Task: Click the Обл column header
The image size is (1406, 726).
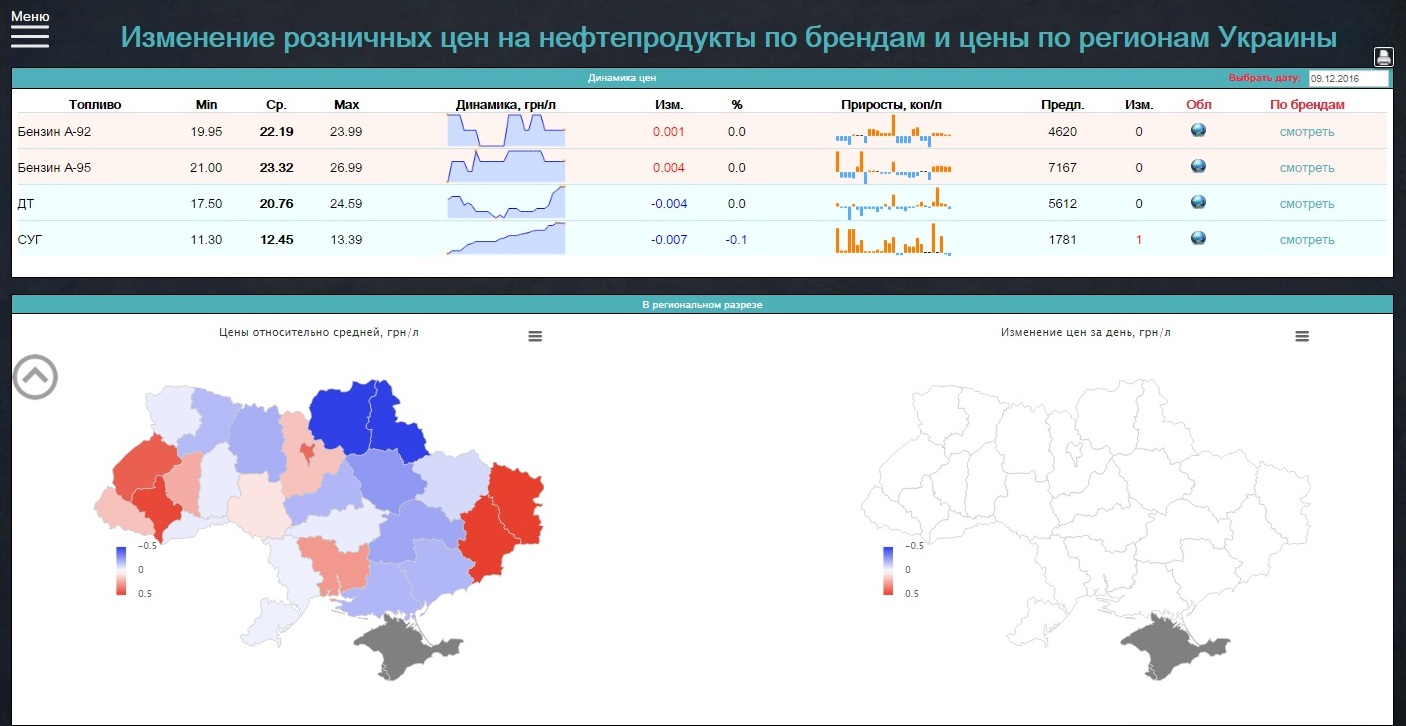Action: (1198, 104)
